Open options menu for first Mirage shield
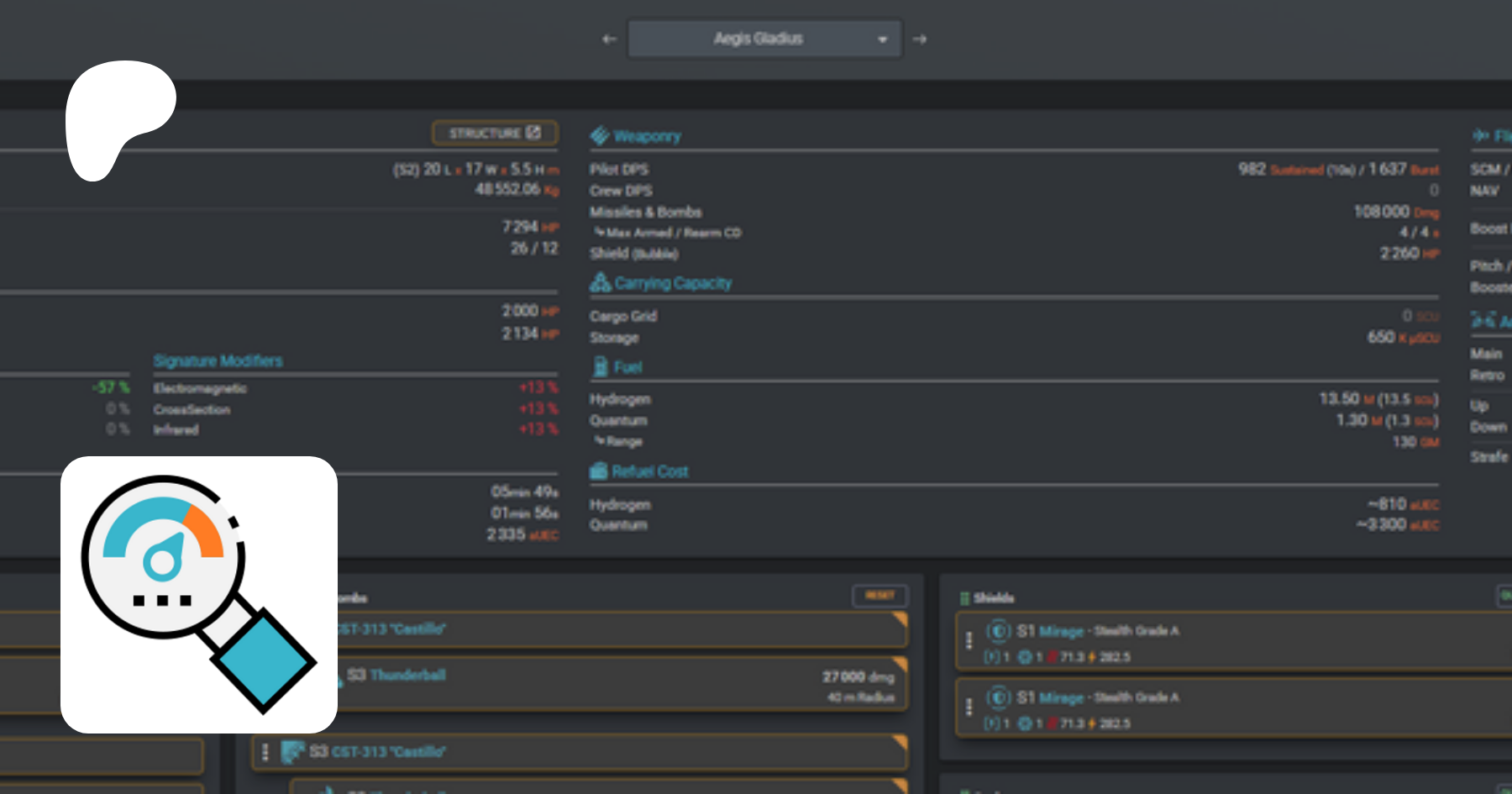This screenshot has height=794, width=1512. pyautogui.click(x=969, y=641)
